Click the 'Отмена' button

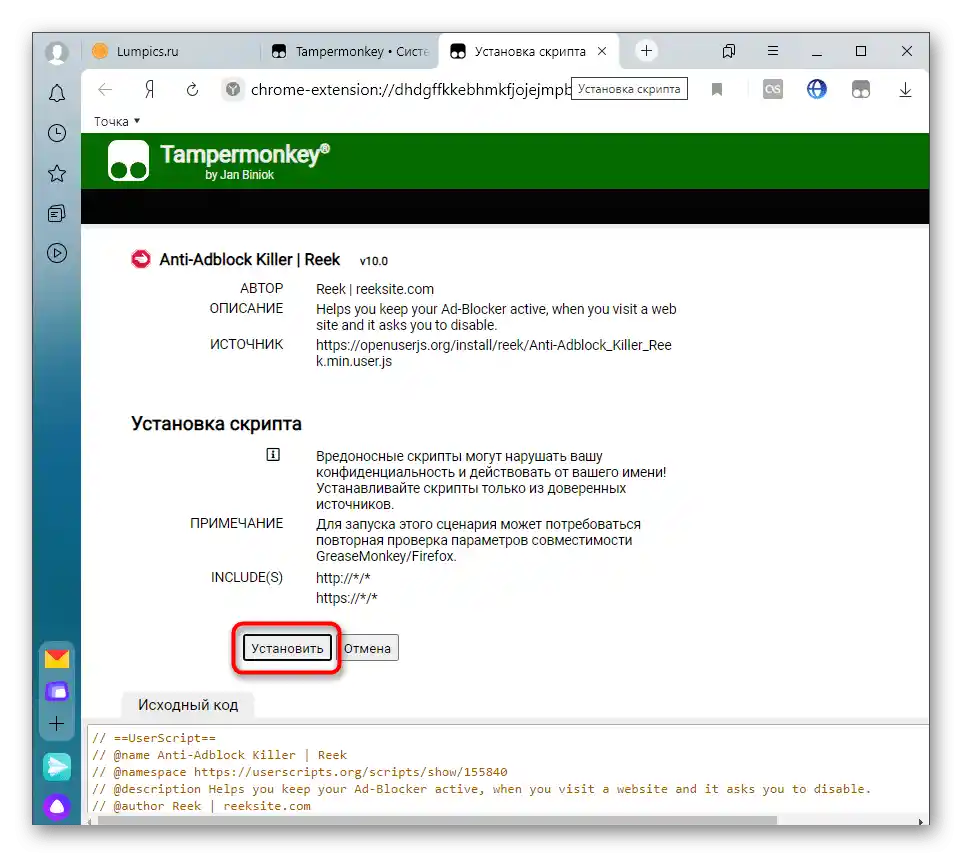[367, 648]
